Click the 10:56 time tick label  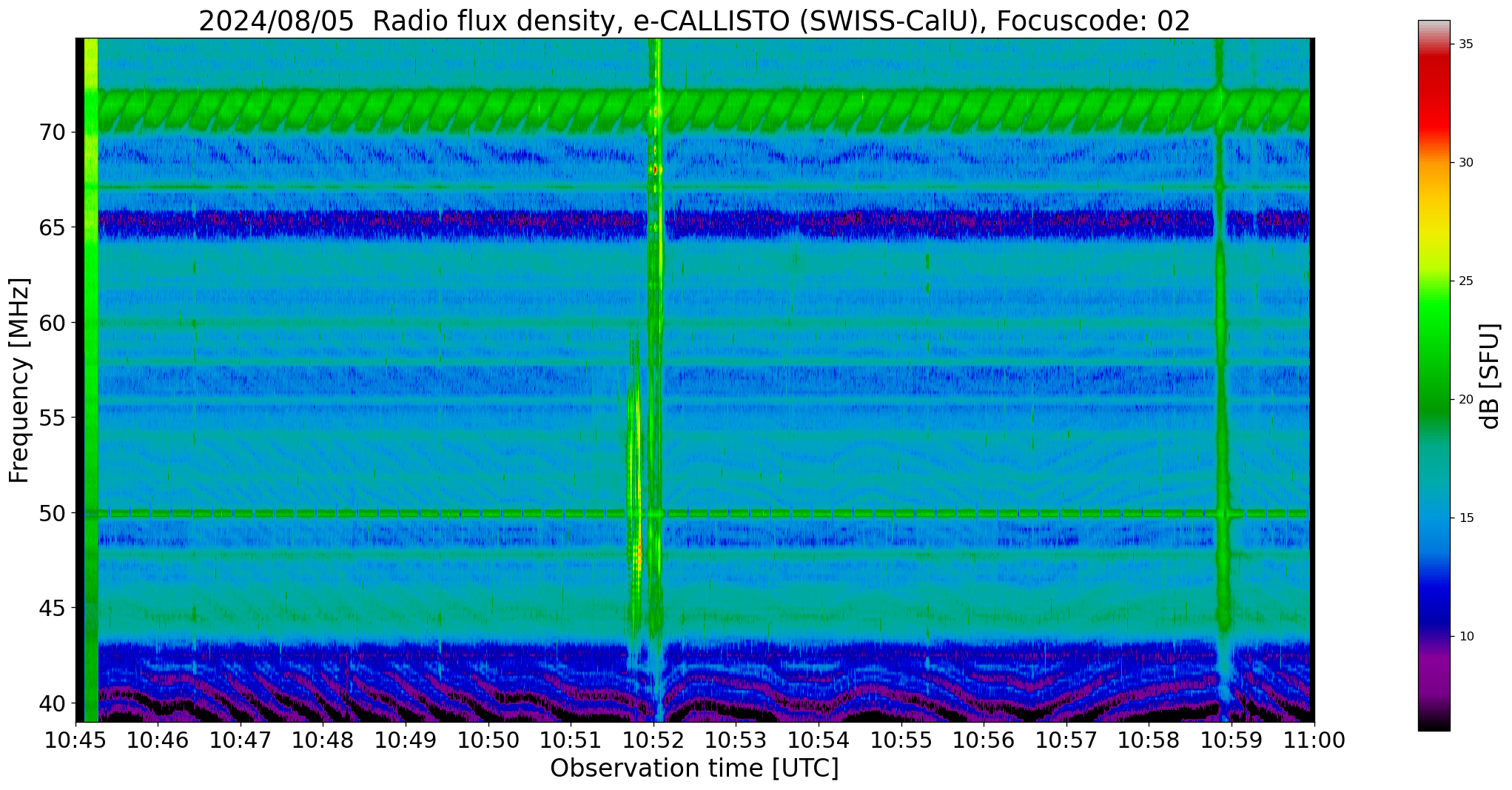pyautogui.click(x=984, y=740)
